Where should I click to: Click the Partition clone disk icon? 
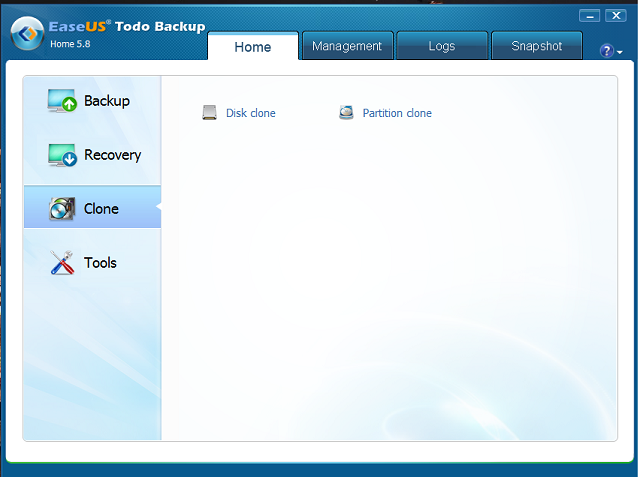(346, 113)
